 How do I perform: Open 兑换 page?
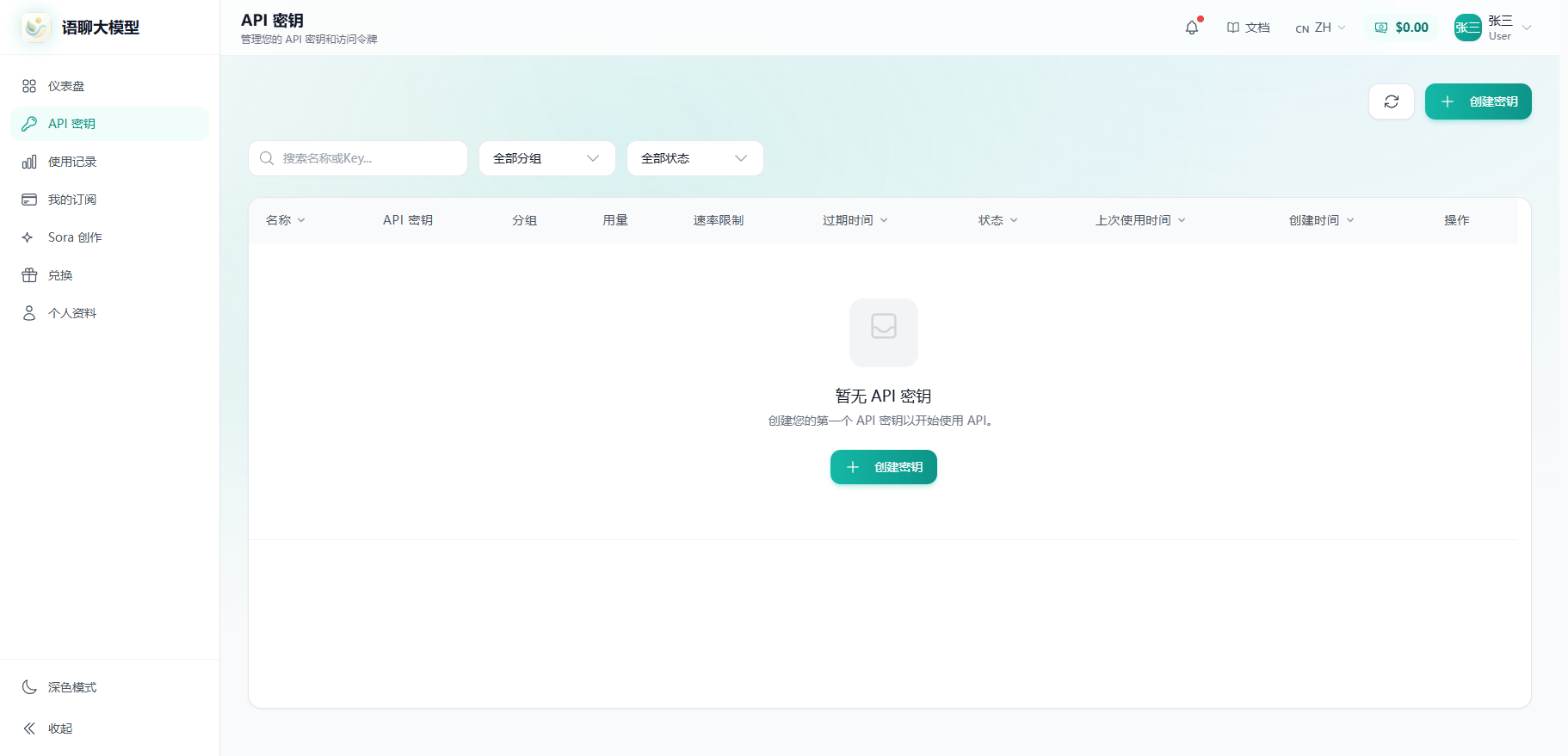[109, 275]
